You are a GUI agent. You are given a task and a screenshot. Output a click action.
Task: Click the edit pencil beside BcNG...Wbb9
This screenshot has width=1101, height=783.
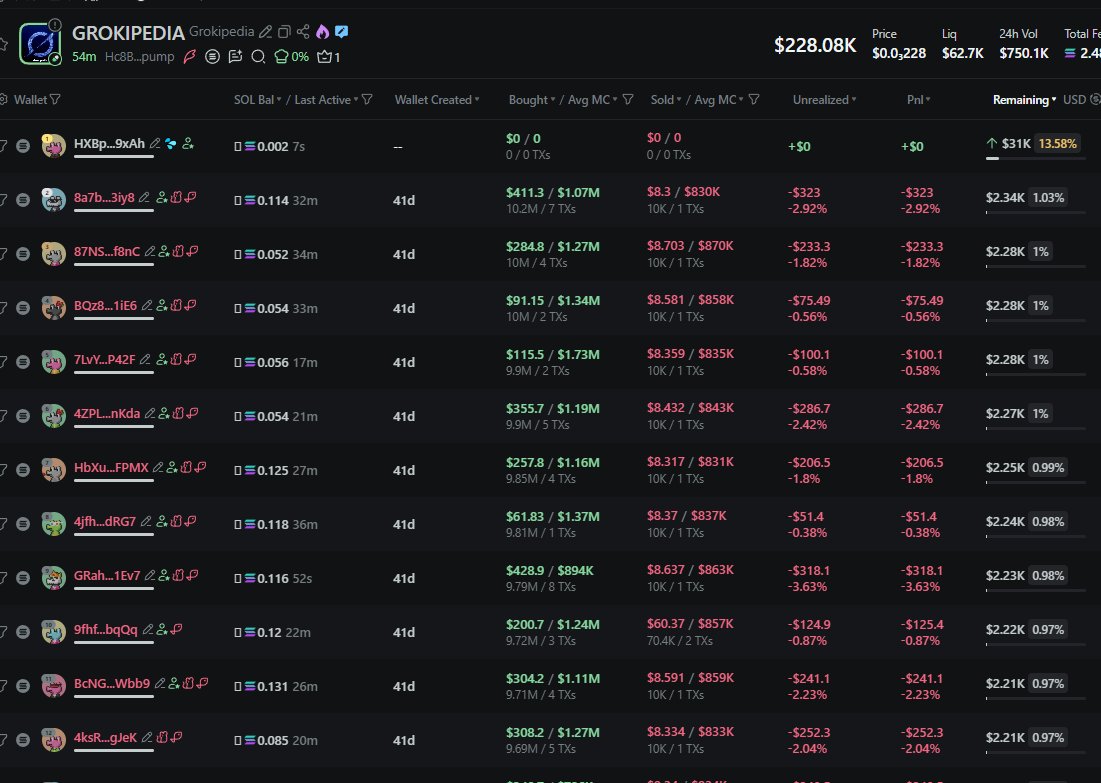point(159,683)
